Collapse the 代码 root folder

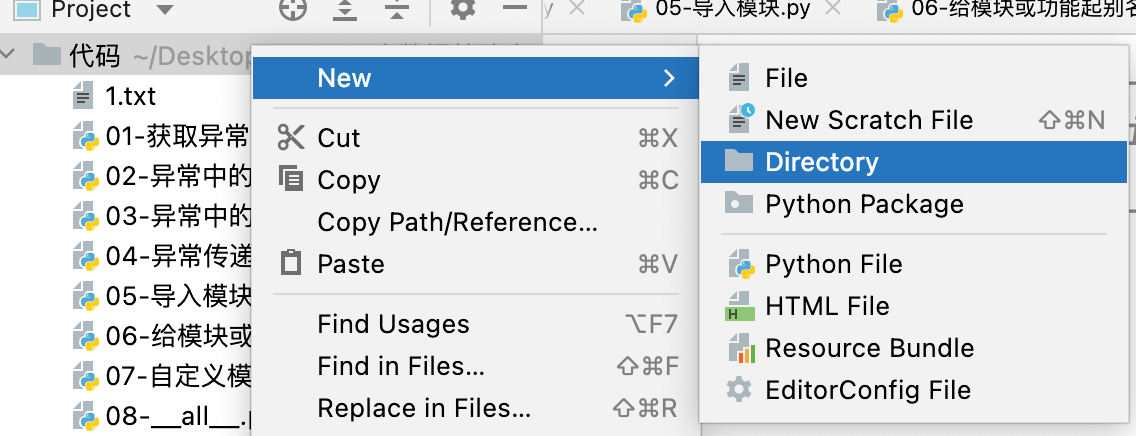[11, 55]
